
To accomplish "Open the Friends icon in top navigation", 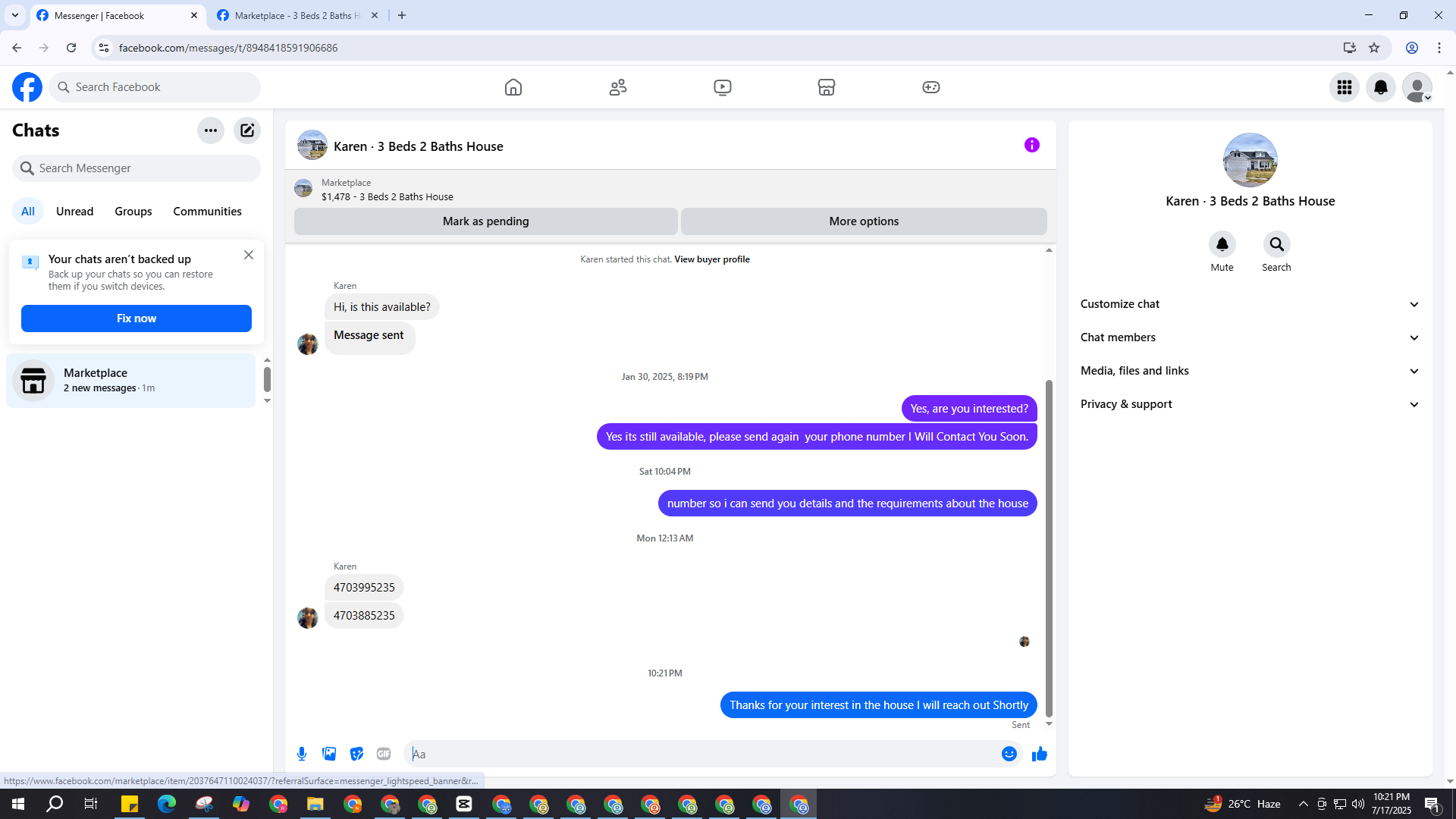I will pyautogui.click(x=618, y=87).
